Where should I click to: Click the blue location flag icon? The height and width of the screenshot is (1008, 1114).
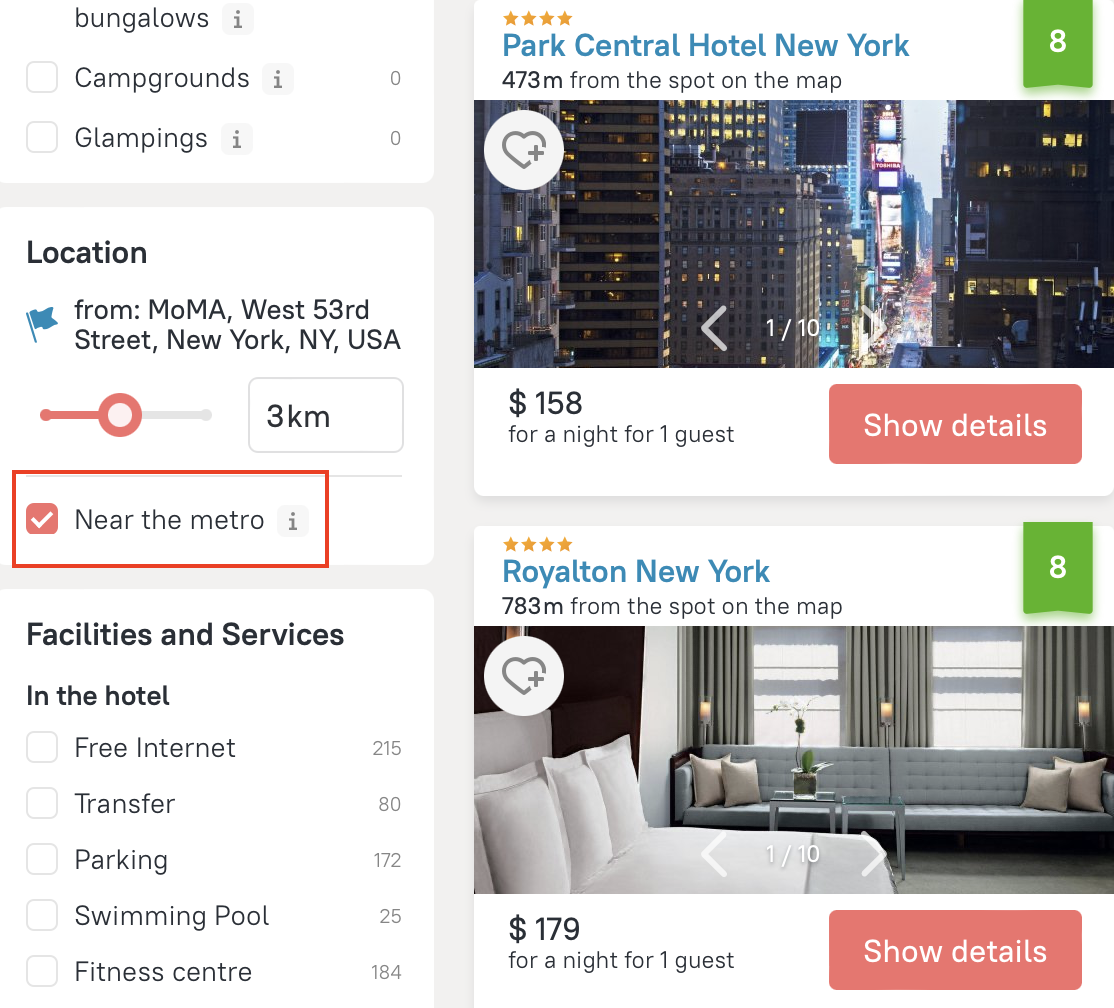(41, 324)
